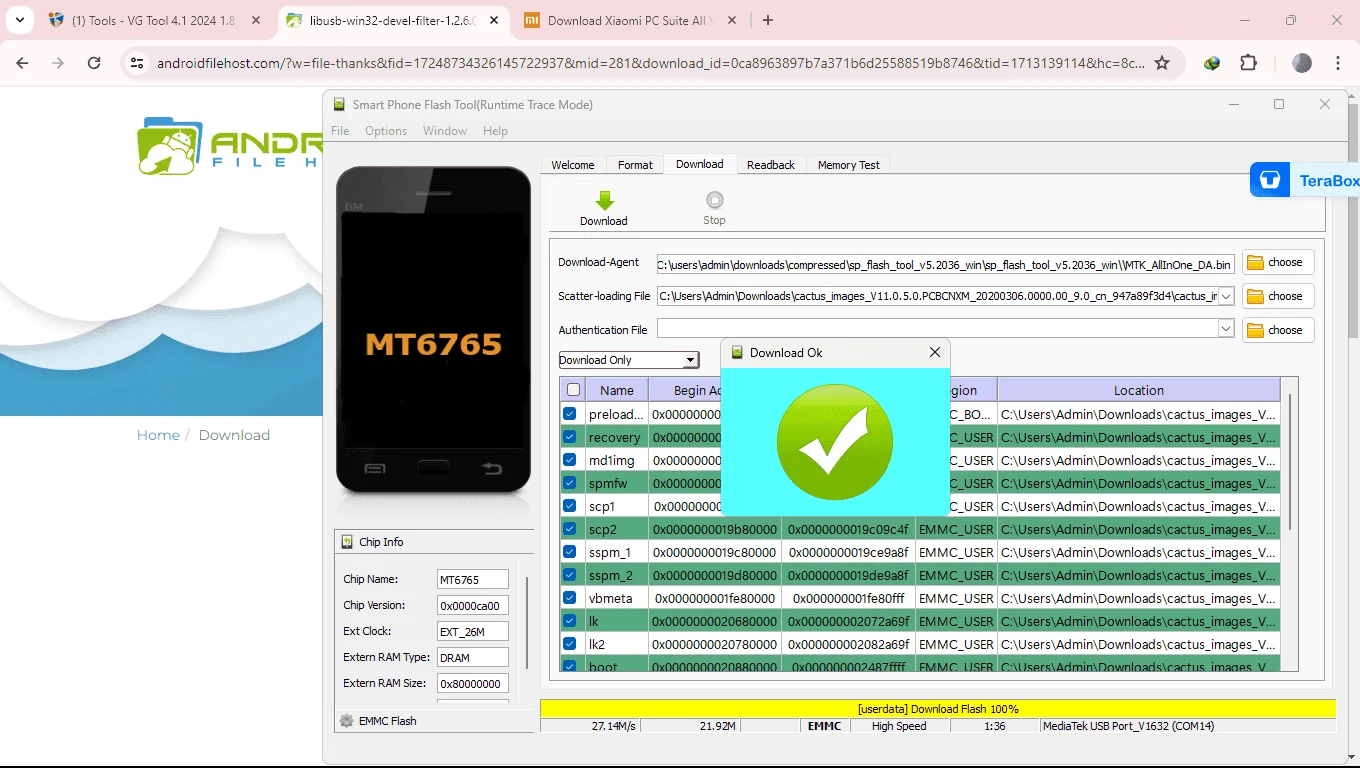The image size is (1360, 768).
Task: Click the Chrome address bar URL
Action: pyautogui.click(x=650, y=63)
